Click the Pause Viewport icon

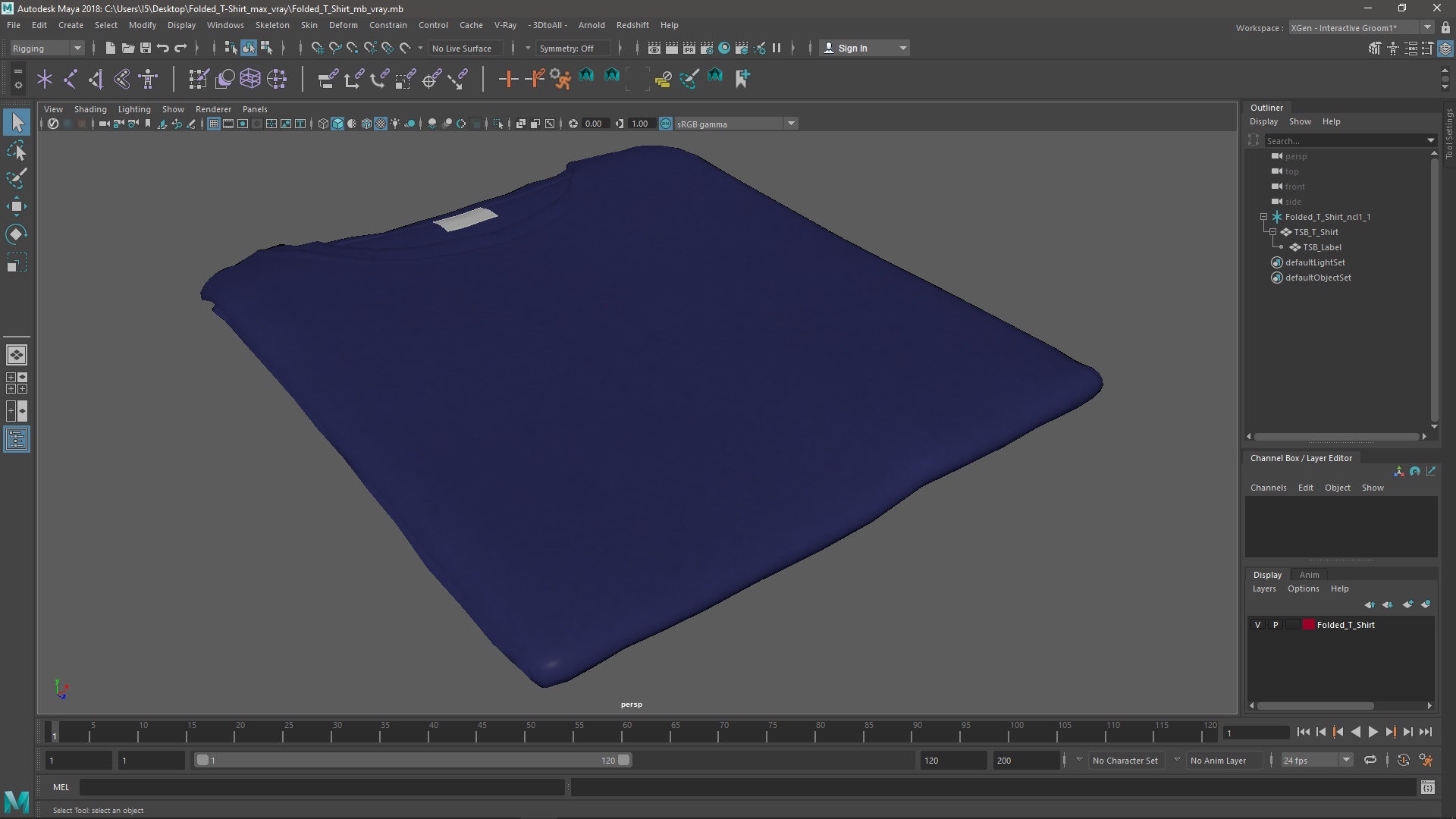tap(777, 48)
